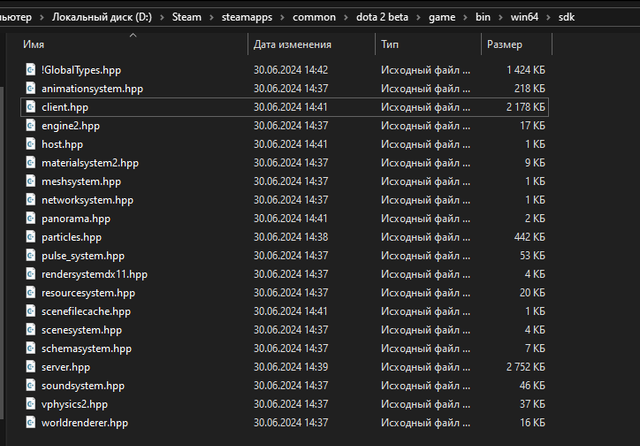
Task: Go to common folder in address bar
Action: [x=314, y=17]
